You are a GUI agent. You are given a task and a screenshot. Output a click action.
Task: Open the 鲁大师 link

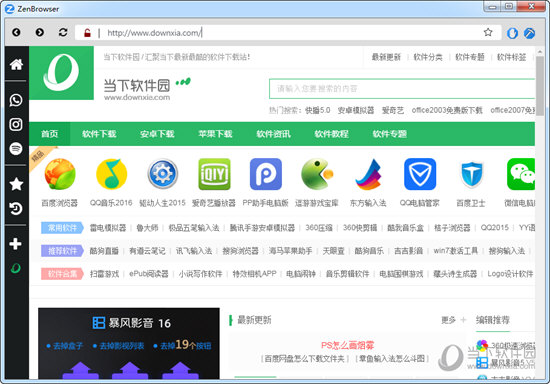(147, 228)
